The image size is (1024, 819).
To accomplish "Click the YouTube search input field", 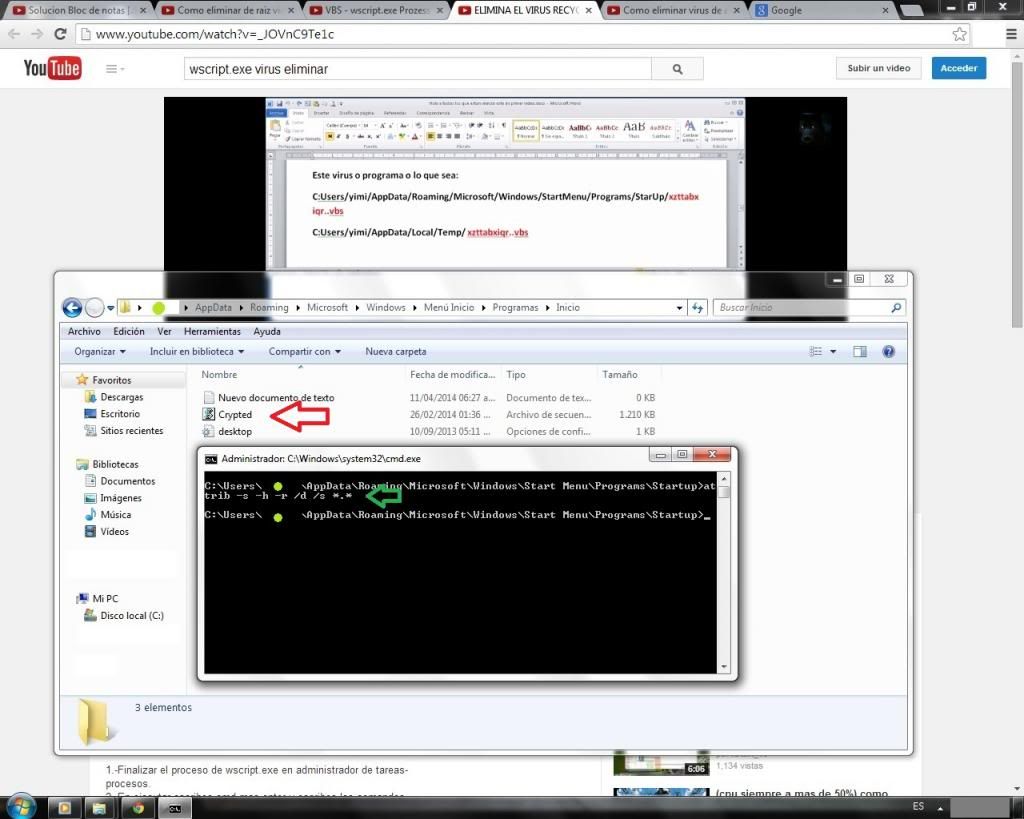I will tap(418, 69).
